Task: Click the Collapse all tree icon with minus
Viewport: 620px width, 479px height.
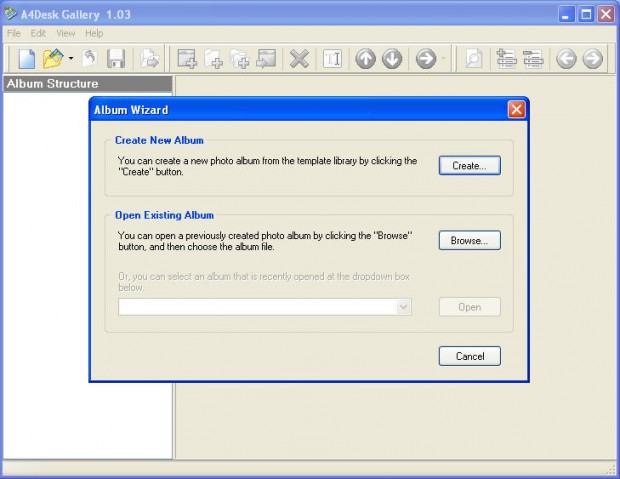Action: [533, 59]
